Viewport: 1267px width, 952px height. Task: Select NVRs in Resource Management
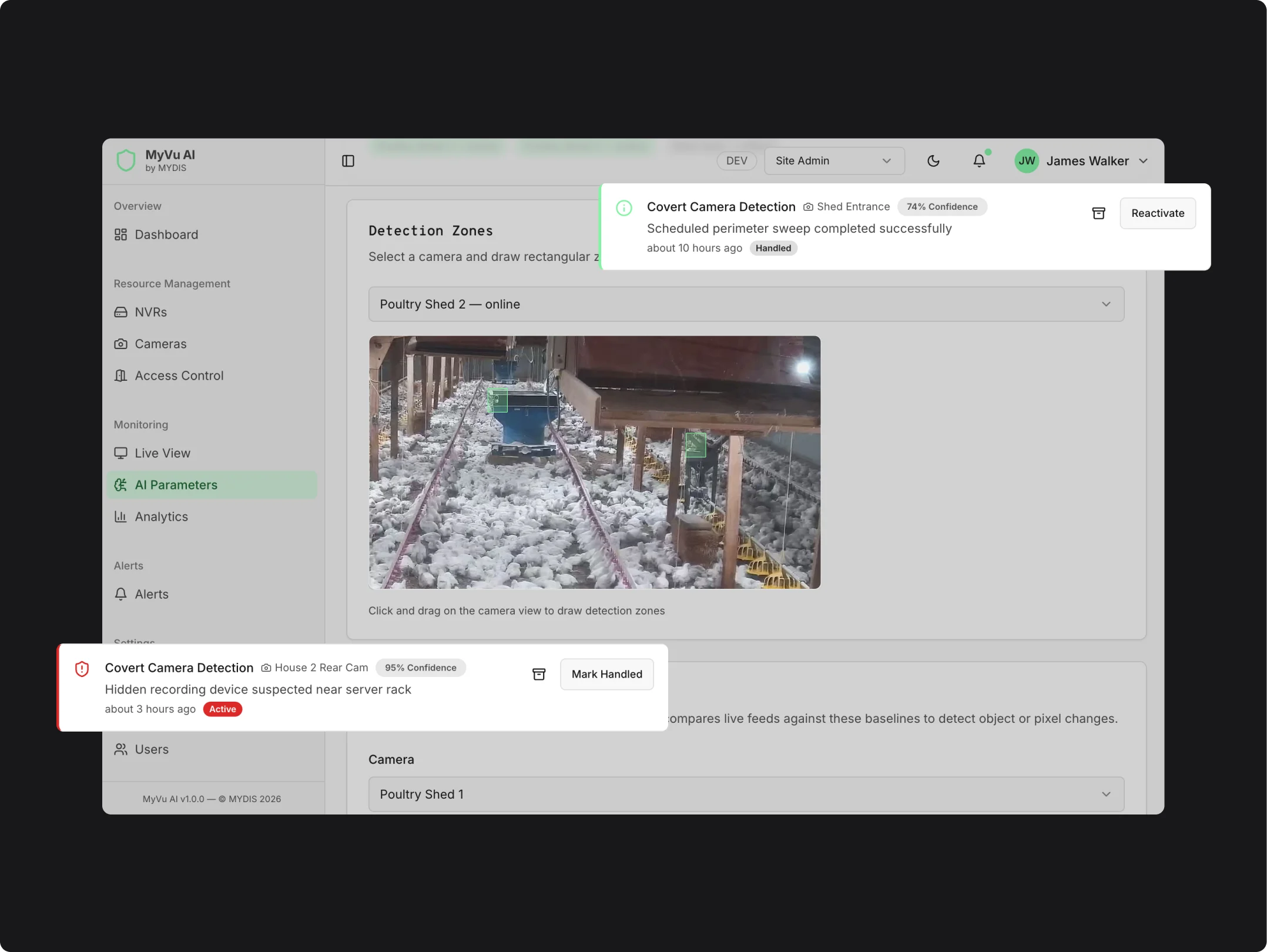coord(150,312)
